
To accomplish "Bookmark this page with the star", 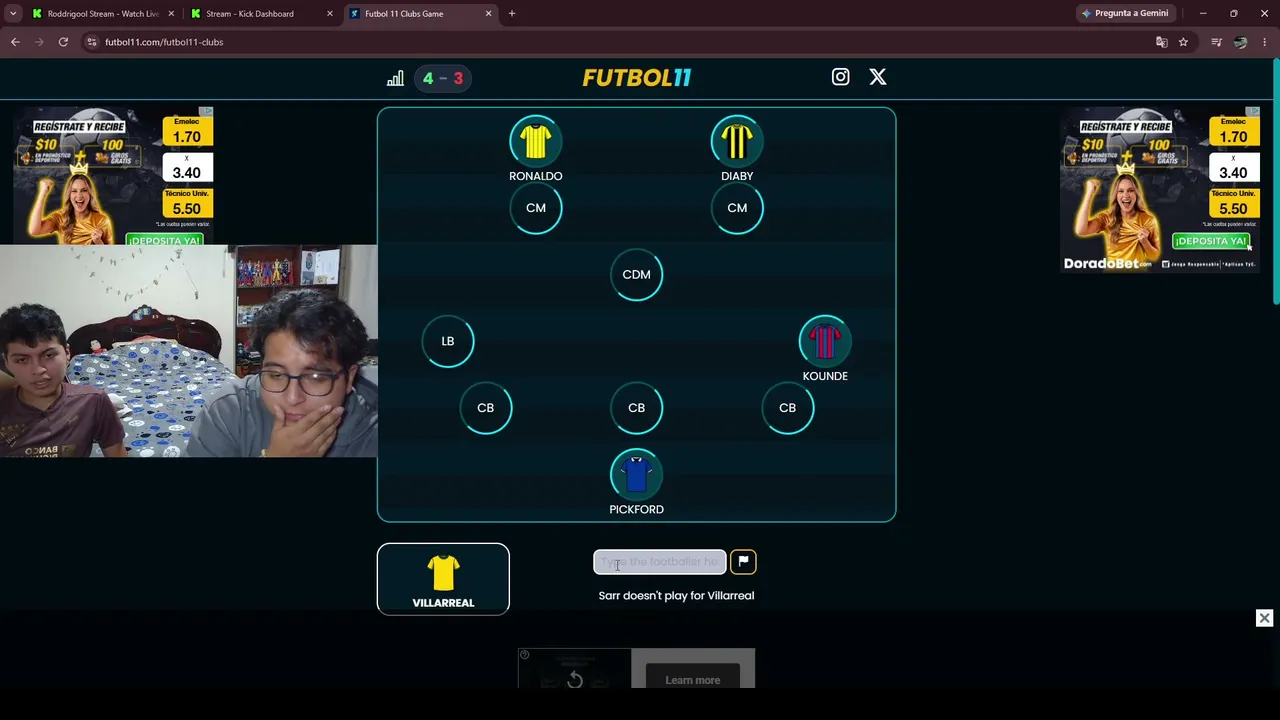I will [x=1183, y=42].
